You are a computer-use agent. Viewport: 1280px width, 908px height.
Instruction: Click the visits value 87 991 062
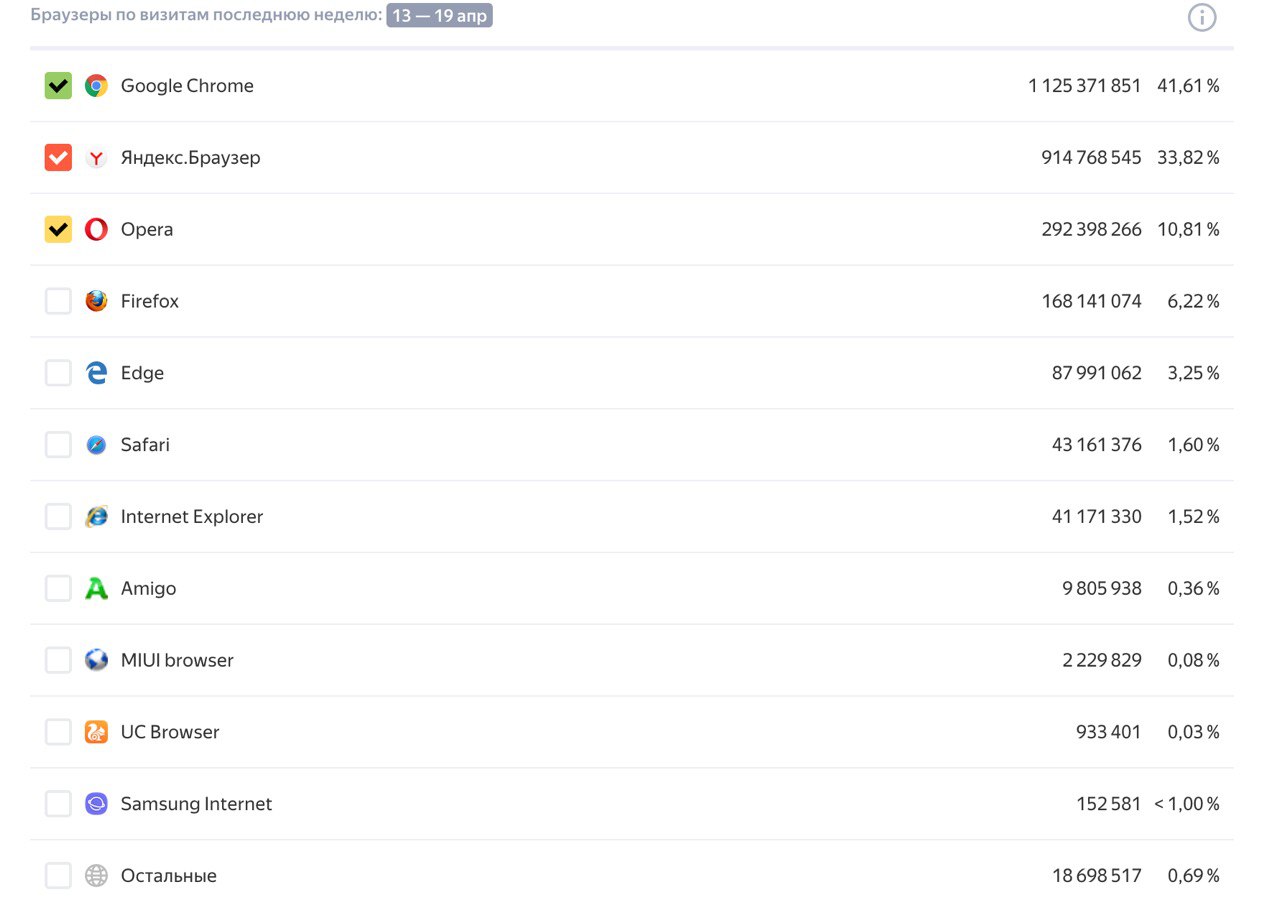click(x=1097, y=373)
